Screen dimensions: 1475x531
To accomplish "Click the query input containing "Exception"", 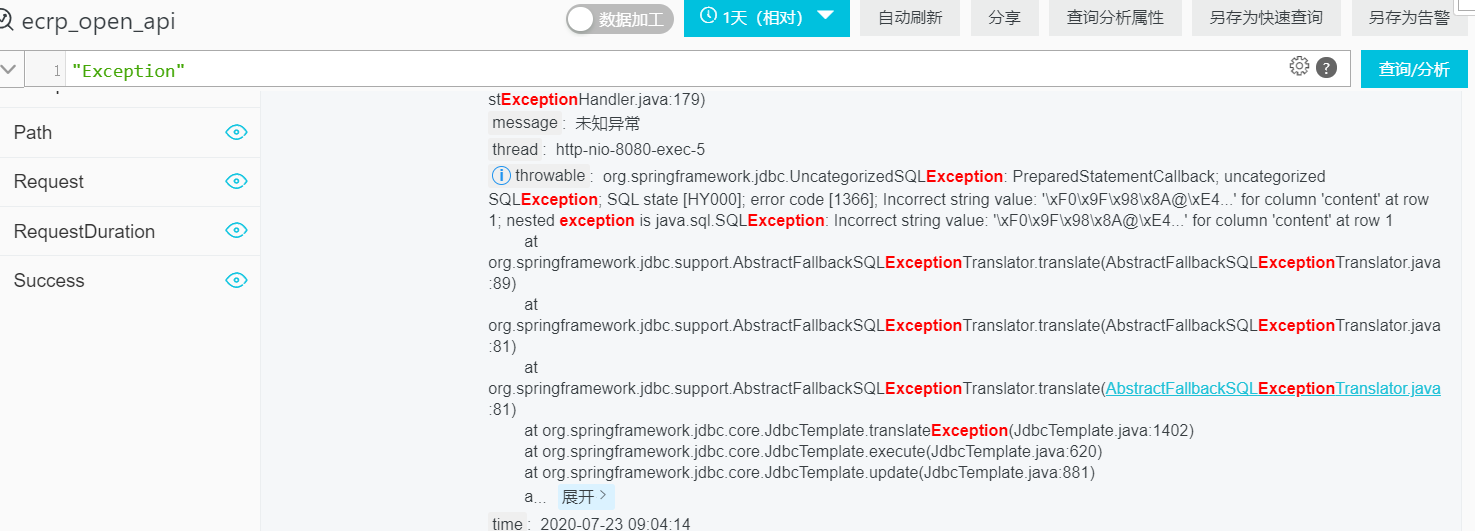I will [675, 69].
